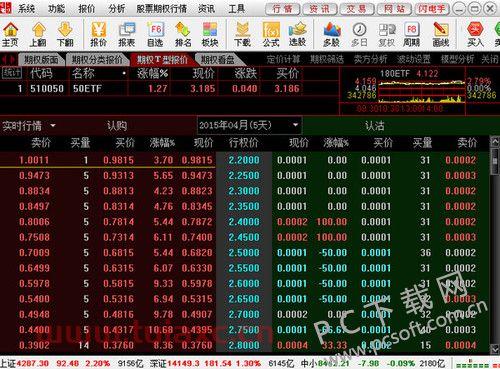This screenshot has height=369, width=500.
Task: Click the 涨幅% header beside 名称
Action: coord(152,73)
